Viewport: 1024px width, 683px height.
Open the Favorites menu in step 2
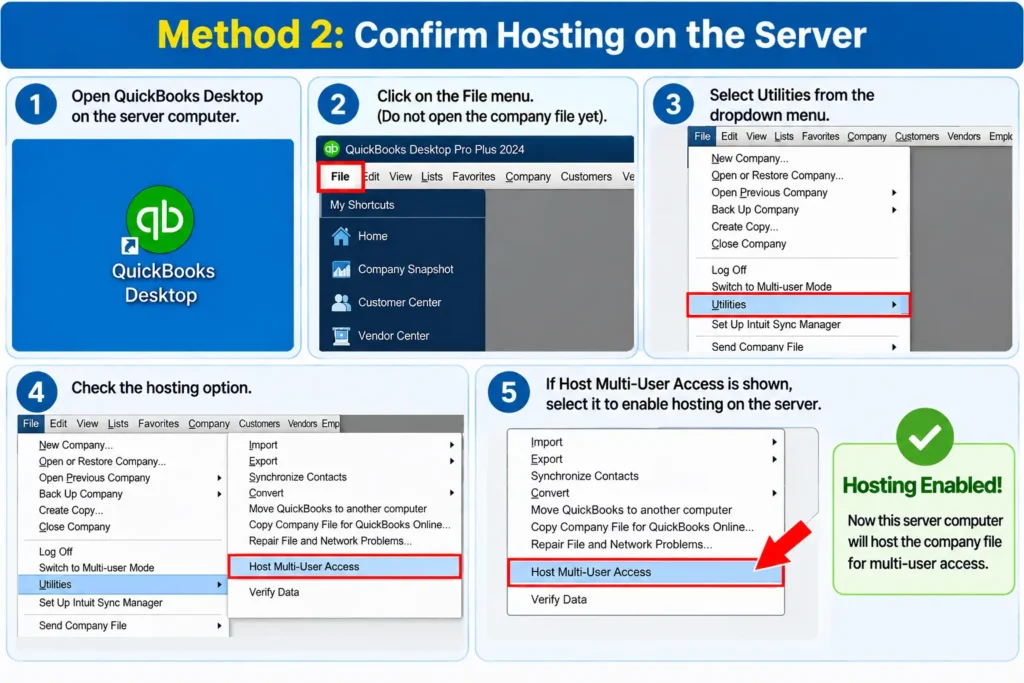coord(473,176)
